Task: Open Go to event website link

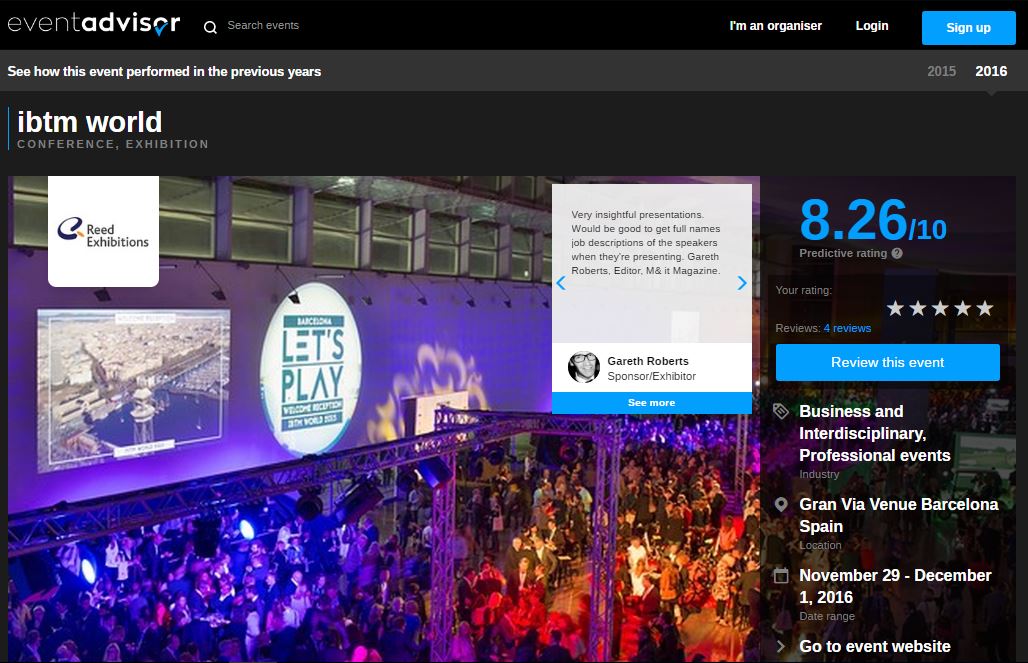Action: tap(875, 647)
